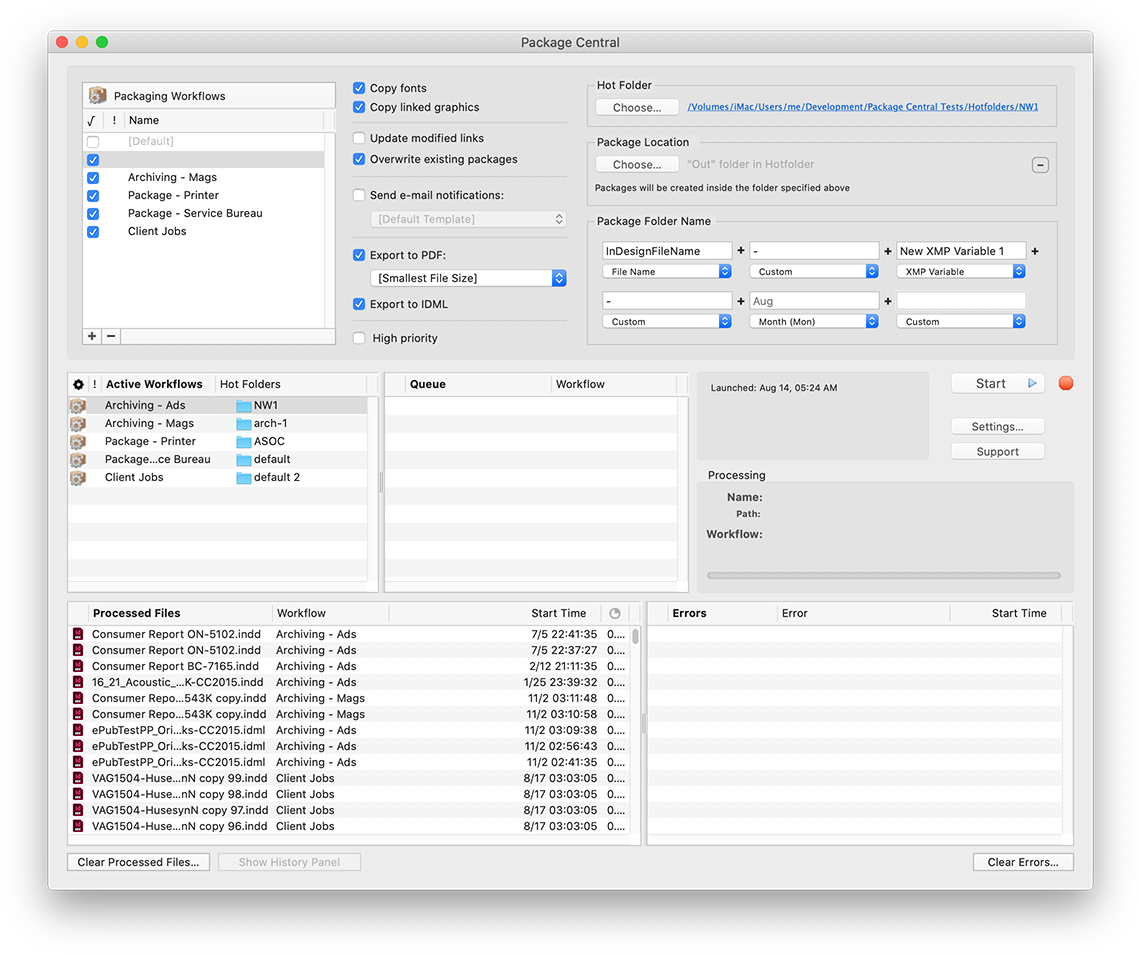
Task: Open the Smallest File Size PDF preset dropdown
Action: pyautogui.click(x=467, y=278)
